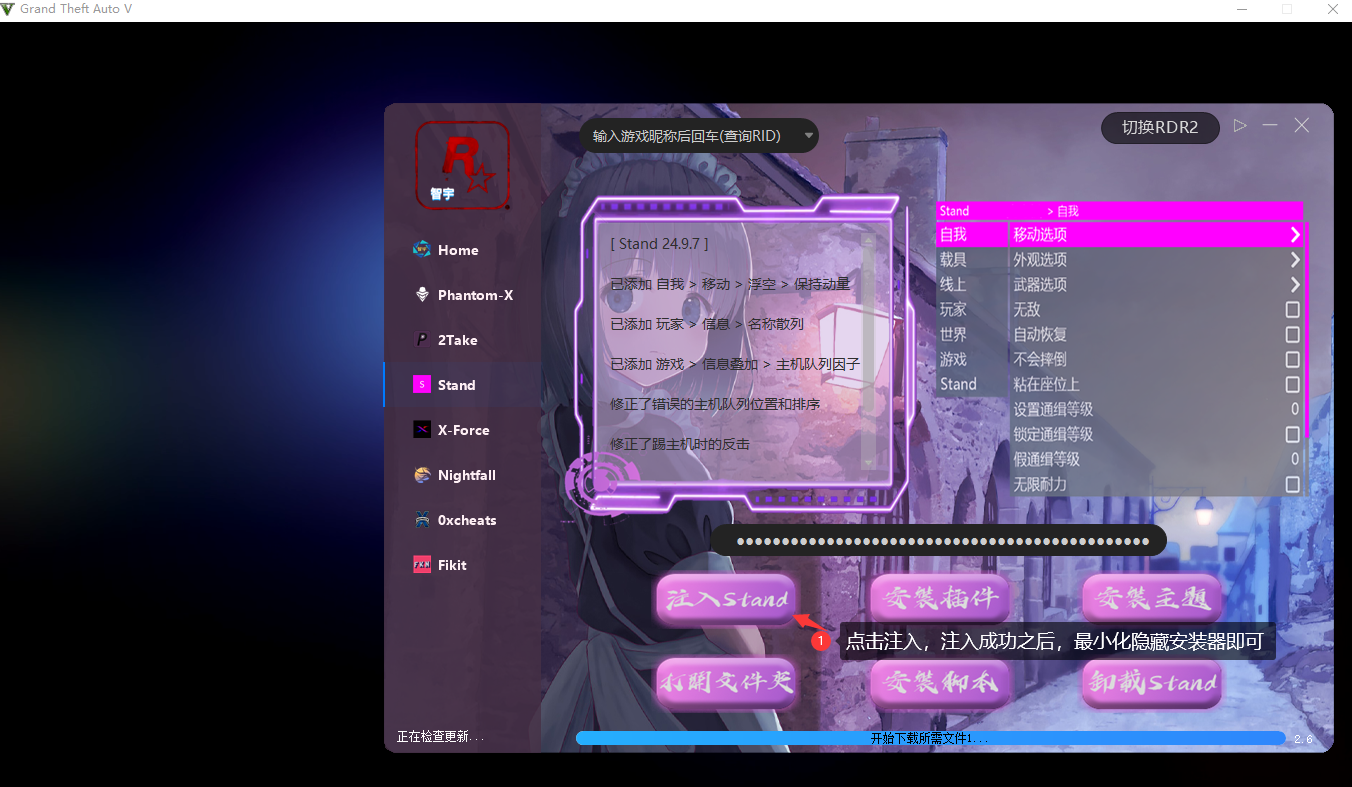This screenshot has width=1352, height=787.
Task: Tick the 不会摔倒 checkbox
Action: point(1293,360)
